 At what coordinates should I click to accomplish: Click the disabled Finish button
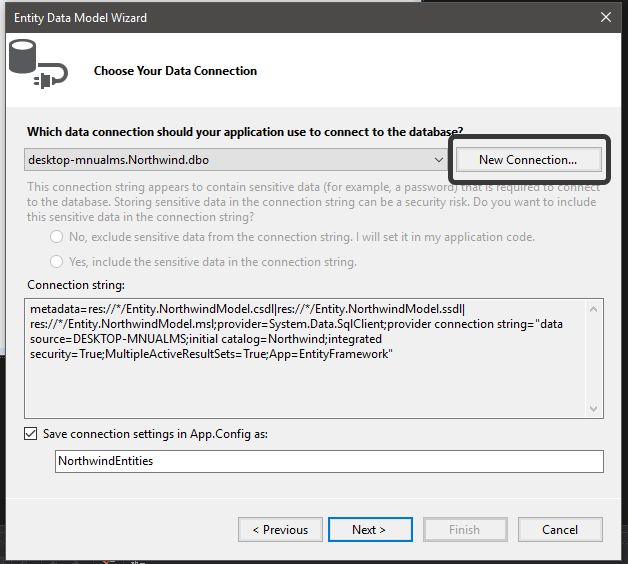tap(465, 530)
